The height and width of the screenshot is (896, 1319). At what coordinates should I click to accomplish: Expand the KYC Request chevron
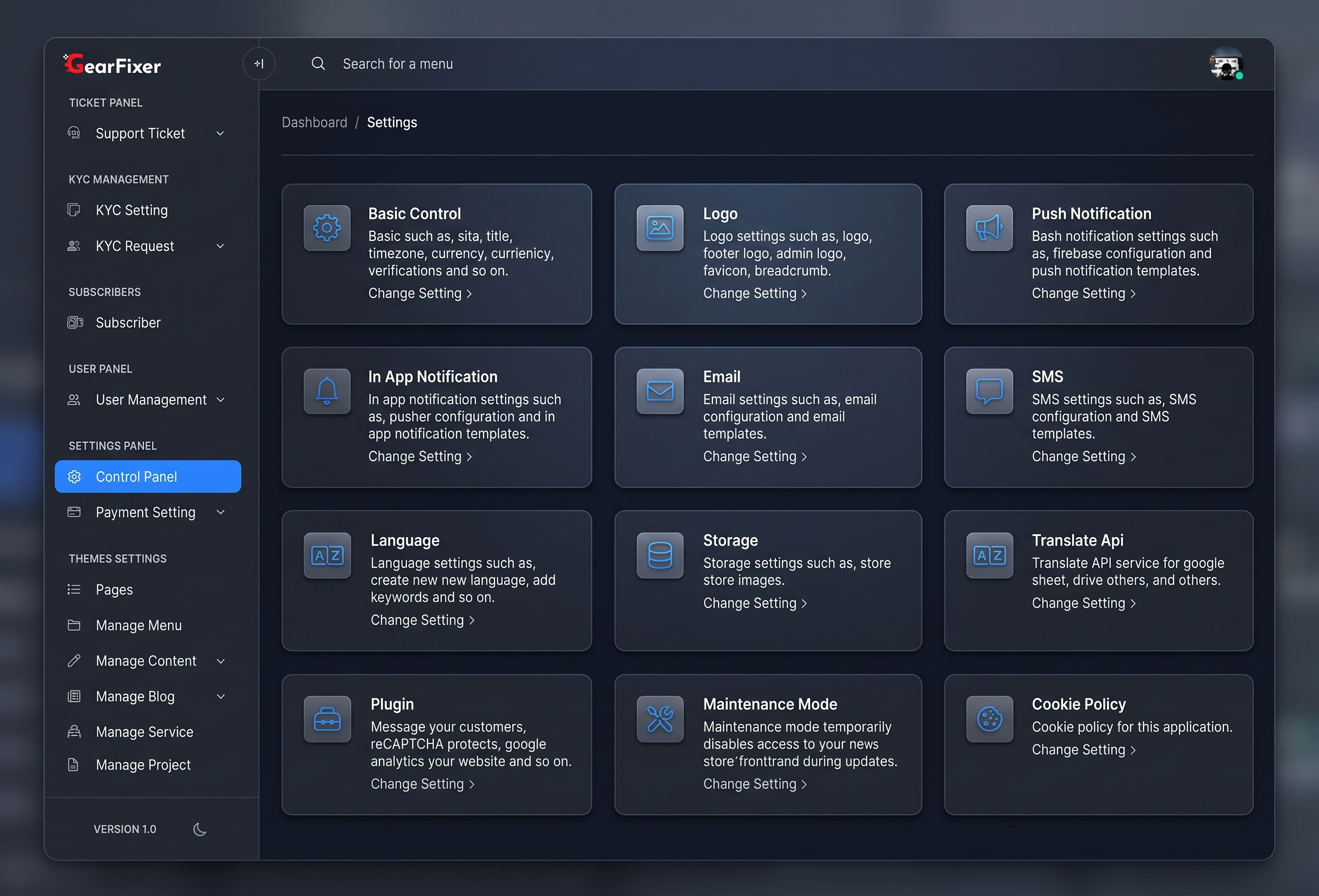(221, 246)
